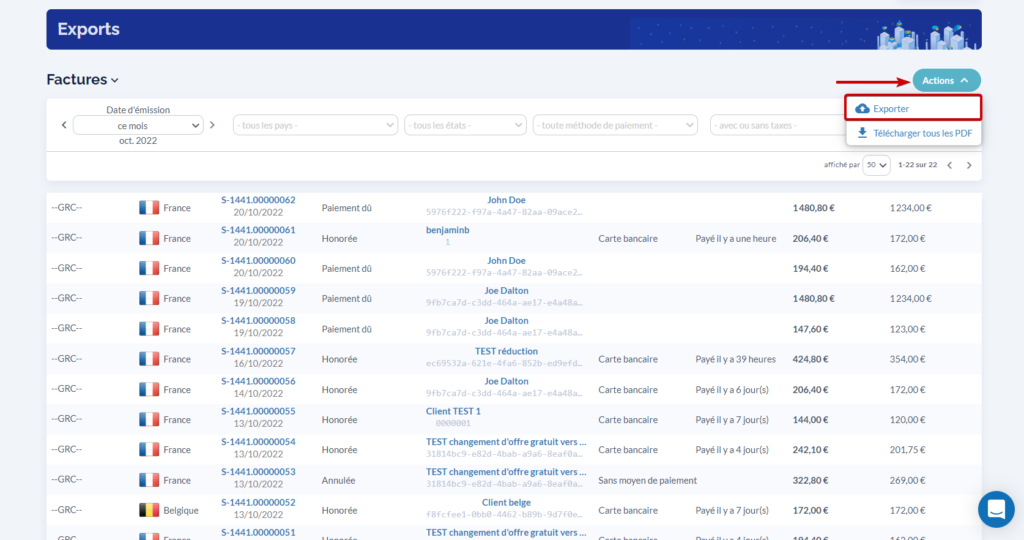Click the cloud upload icon beside Exporter

tap(862, 108)
